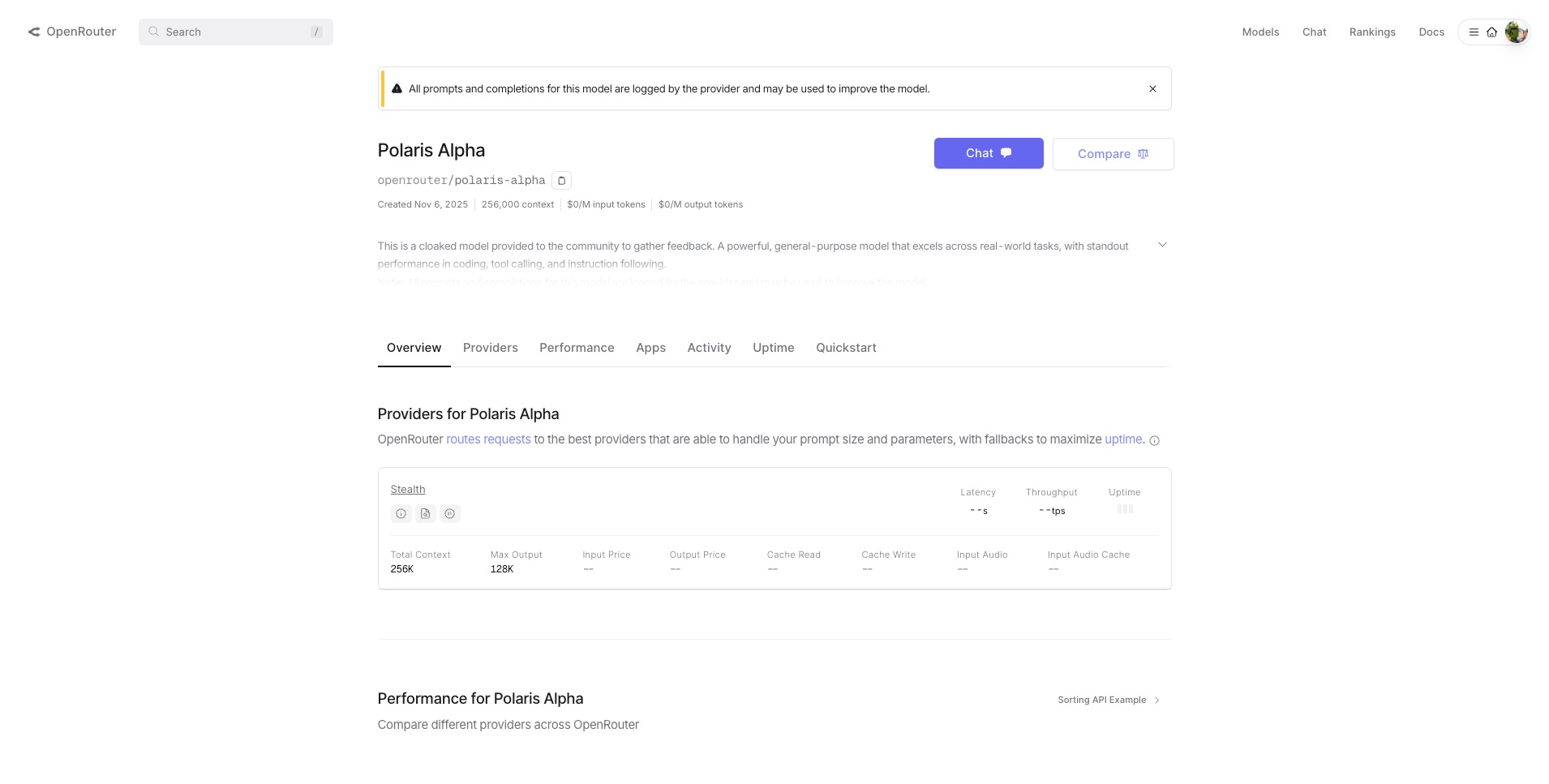Open Docs in the top navigation

[1431, 32]
